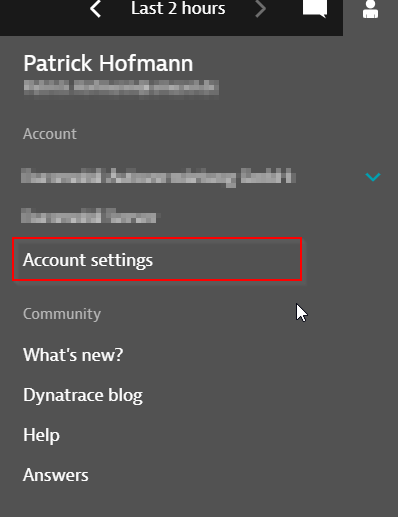Click the blurred email under the user name
The width and height of the screenshot is (398, 517).
point(121,87)
